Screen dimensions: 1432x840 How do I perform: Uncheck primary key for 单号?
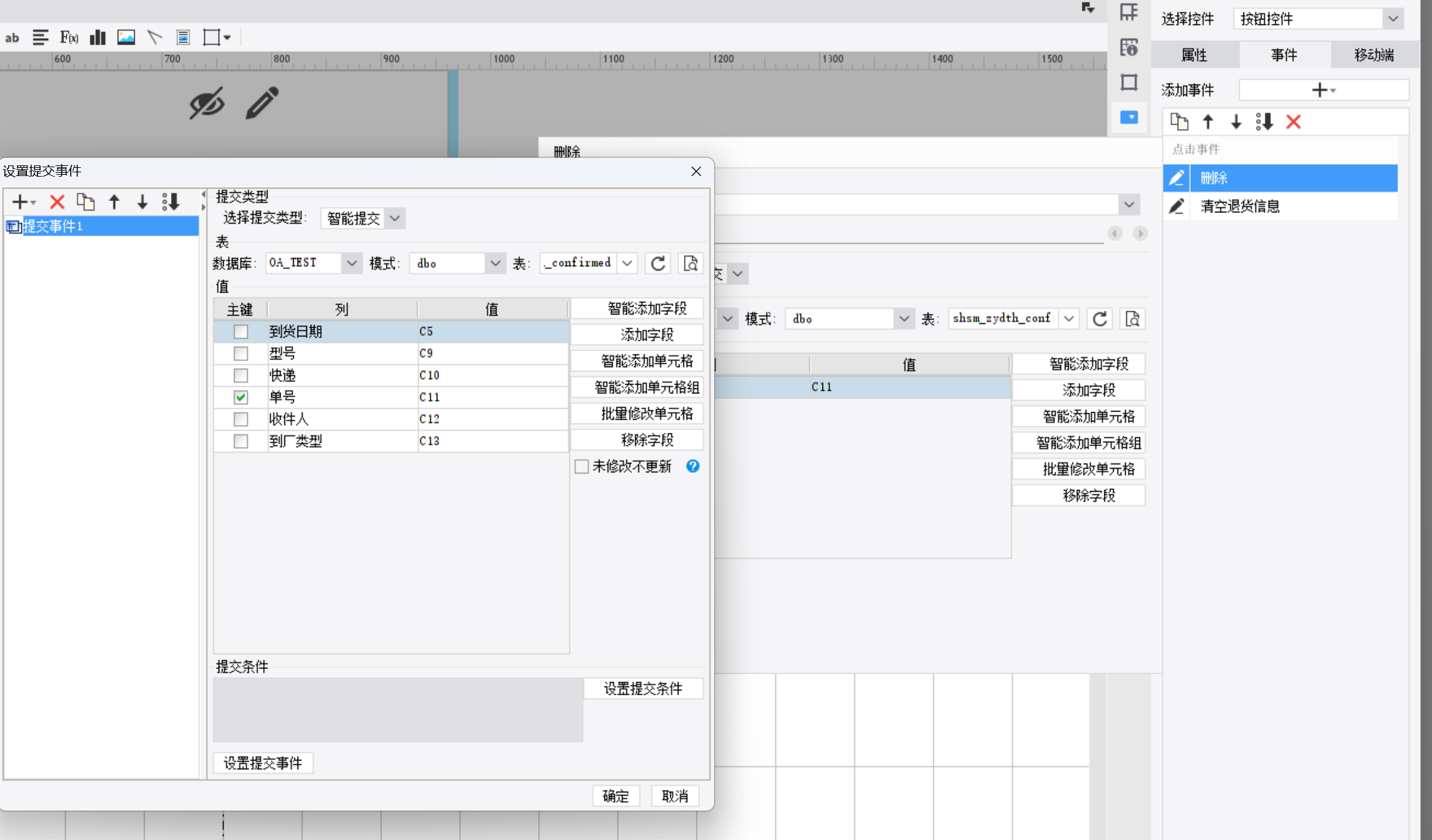click(241, 397)
